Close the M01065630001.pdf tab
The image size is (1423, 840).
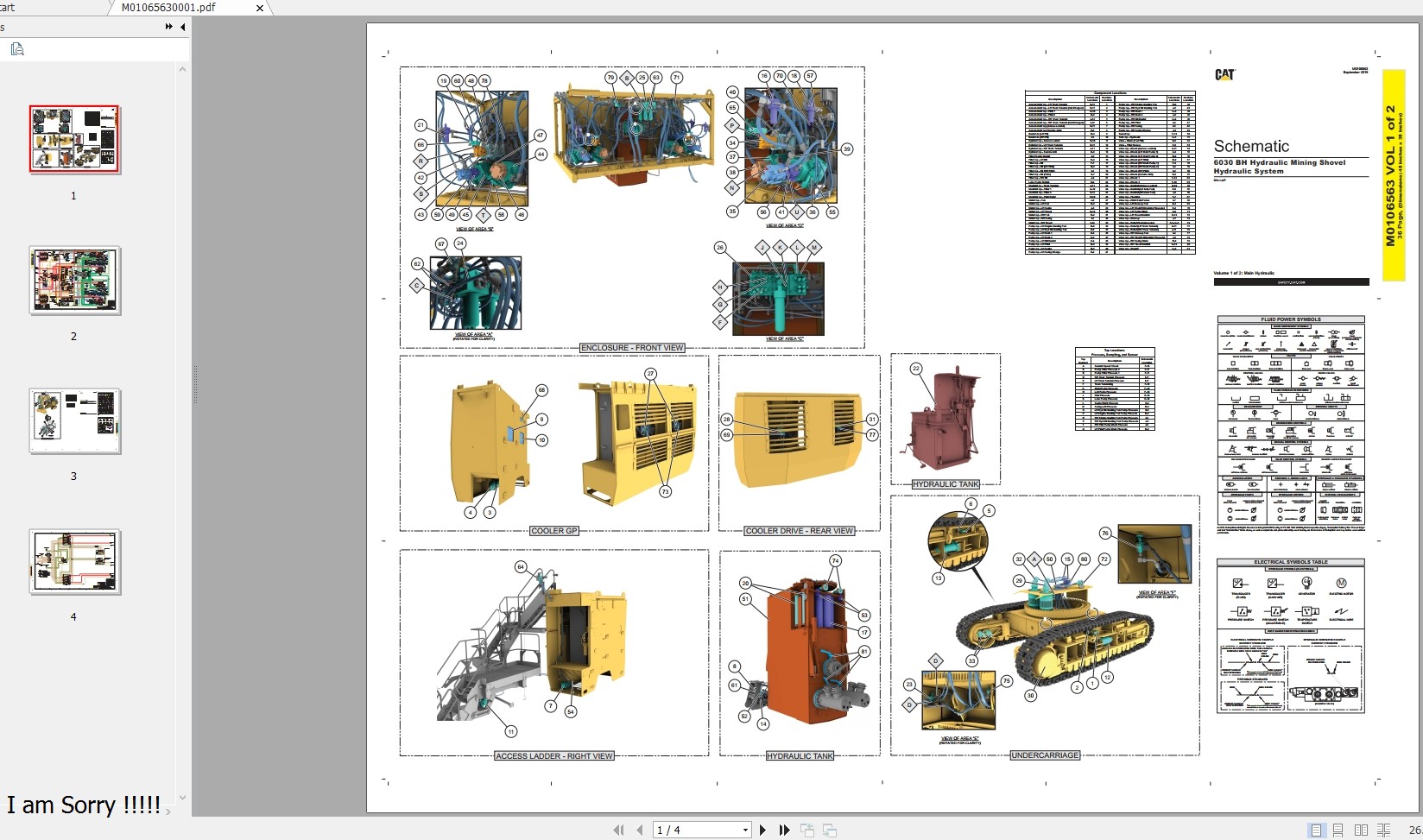click(259, 9)
